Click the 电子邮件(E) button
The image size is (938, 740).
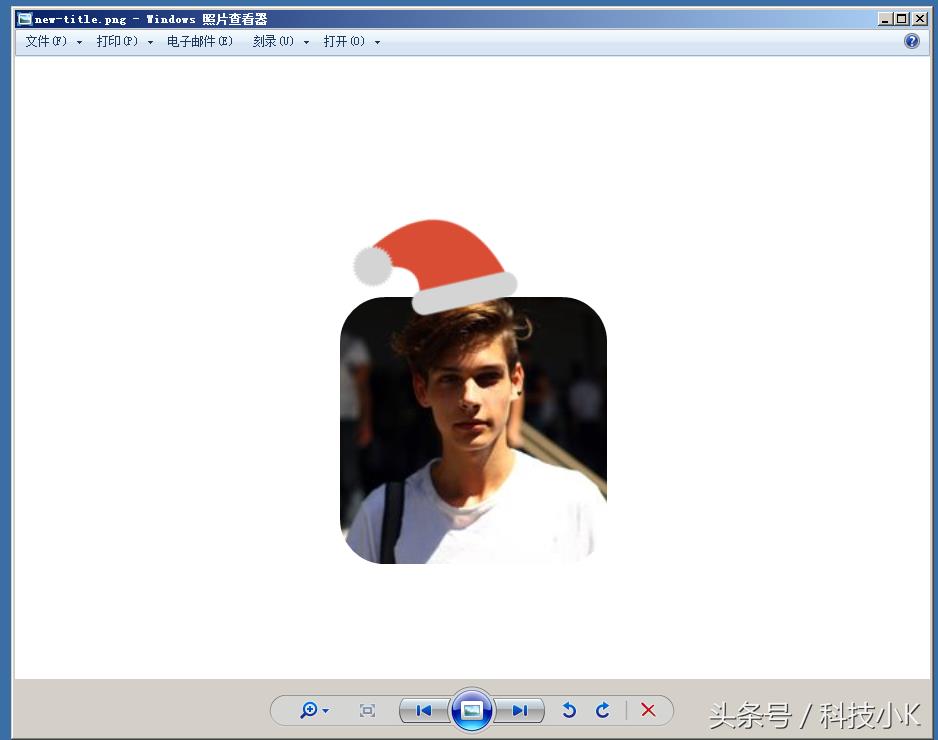click(x=200, y=42)
